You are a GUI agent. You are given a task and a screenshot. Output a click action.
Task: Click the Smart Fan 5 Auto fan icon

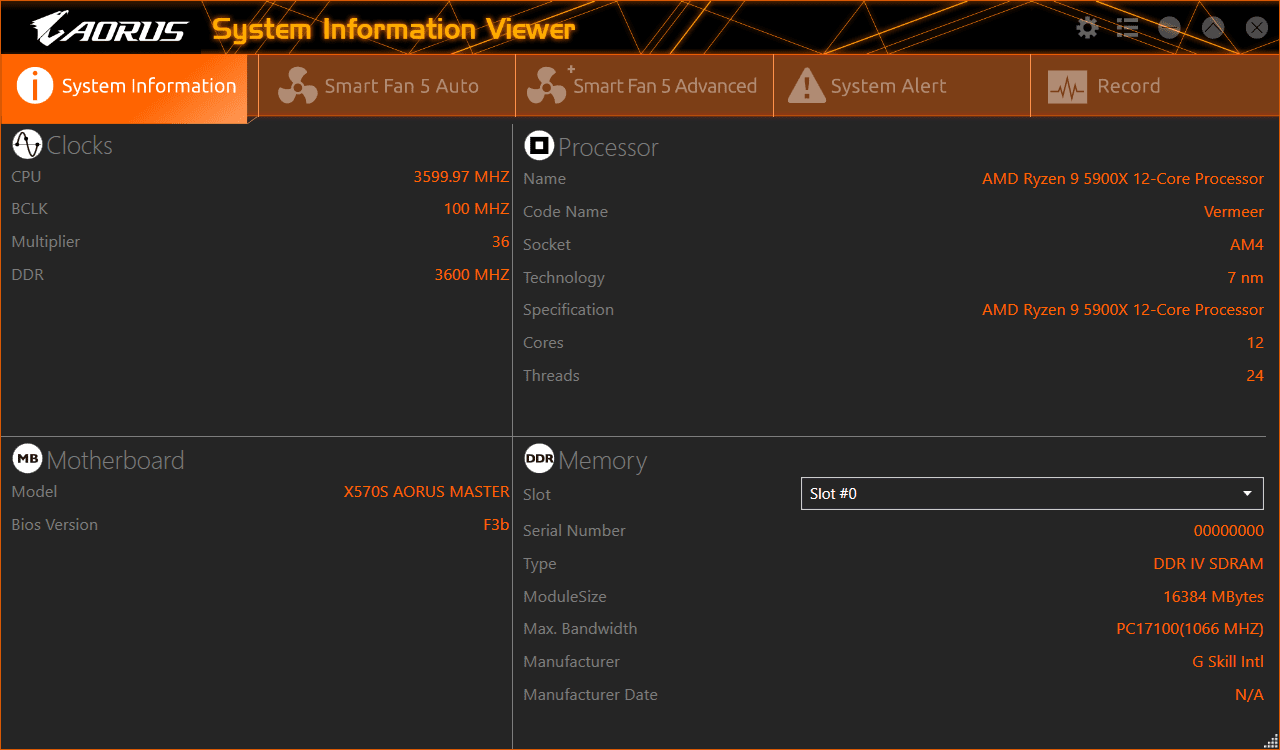(297, 86)
